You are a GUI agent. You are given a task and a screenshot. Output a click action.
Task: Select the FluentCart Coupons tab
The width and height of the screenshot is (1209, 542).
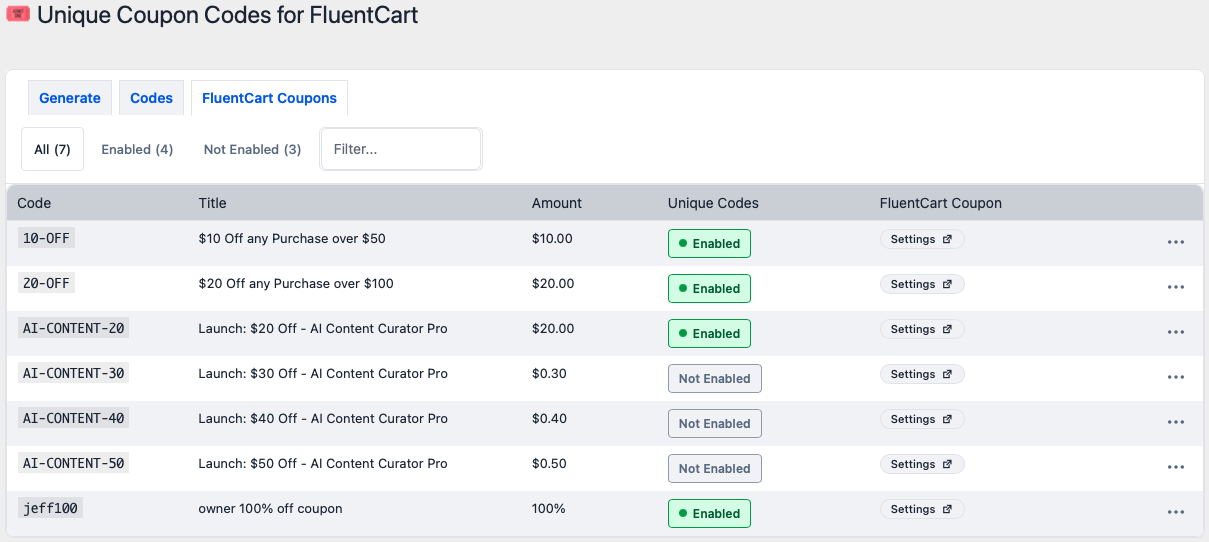click(x=270, y=98)
